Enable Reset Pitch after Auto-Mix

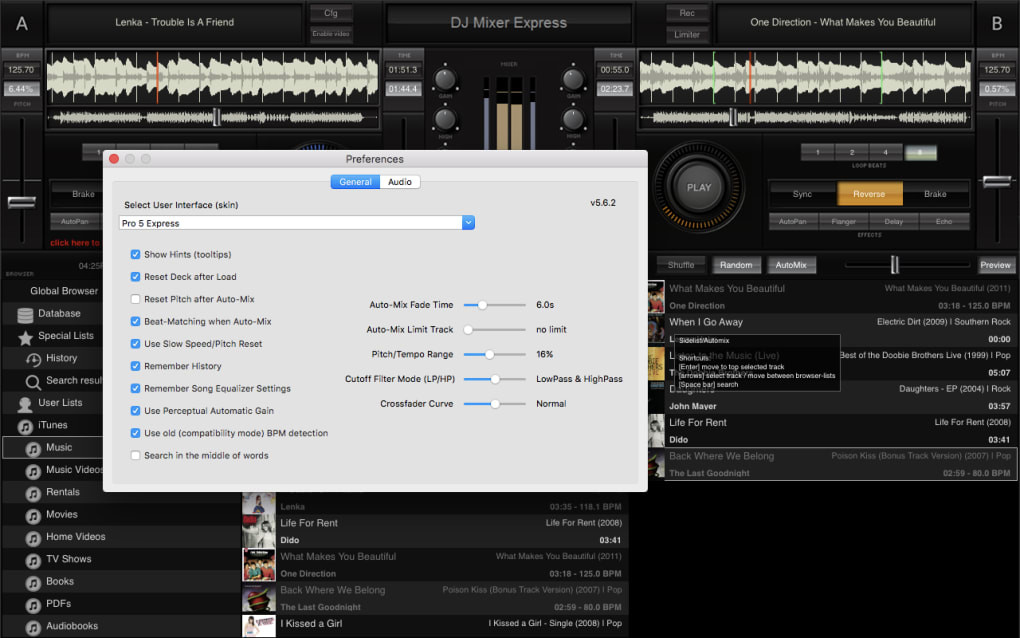[x=135, y=299]
